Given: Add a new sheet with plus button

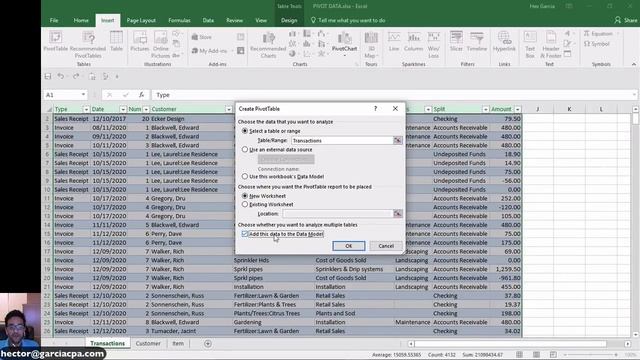Looking at the screenshot, I should click(x=208, y=344).
